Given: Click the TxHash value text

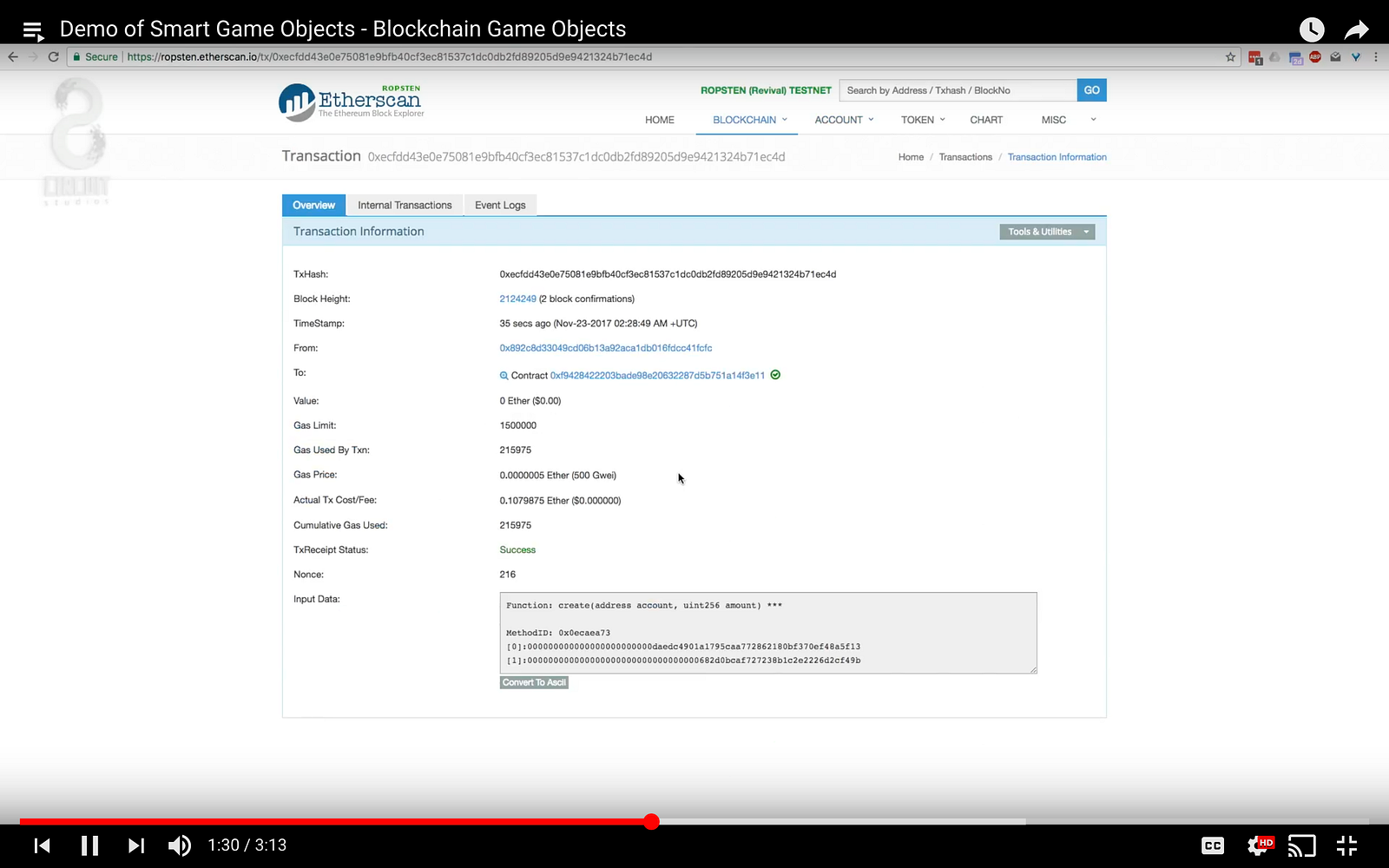Looking at the screenshot, I should [668, 274].
